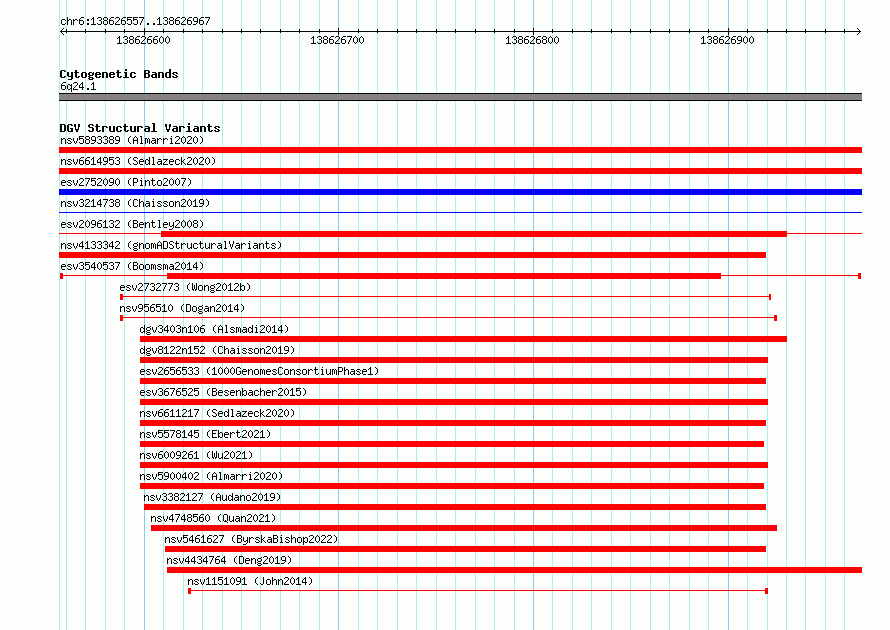This screenshot has height=630, width=890.
Task: Open nsv5578145 (Ebert2021) label
Action: [x=205, y=434]
